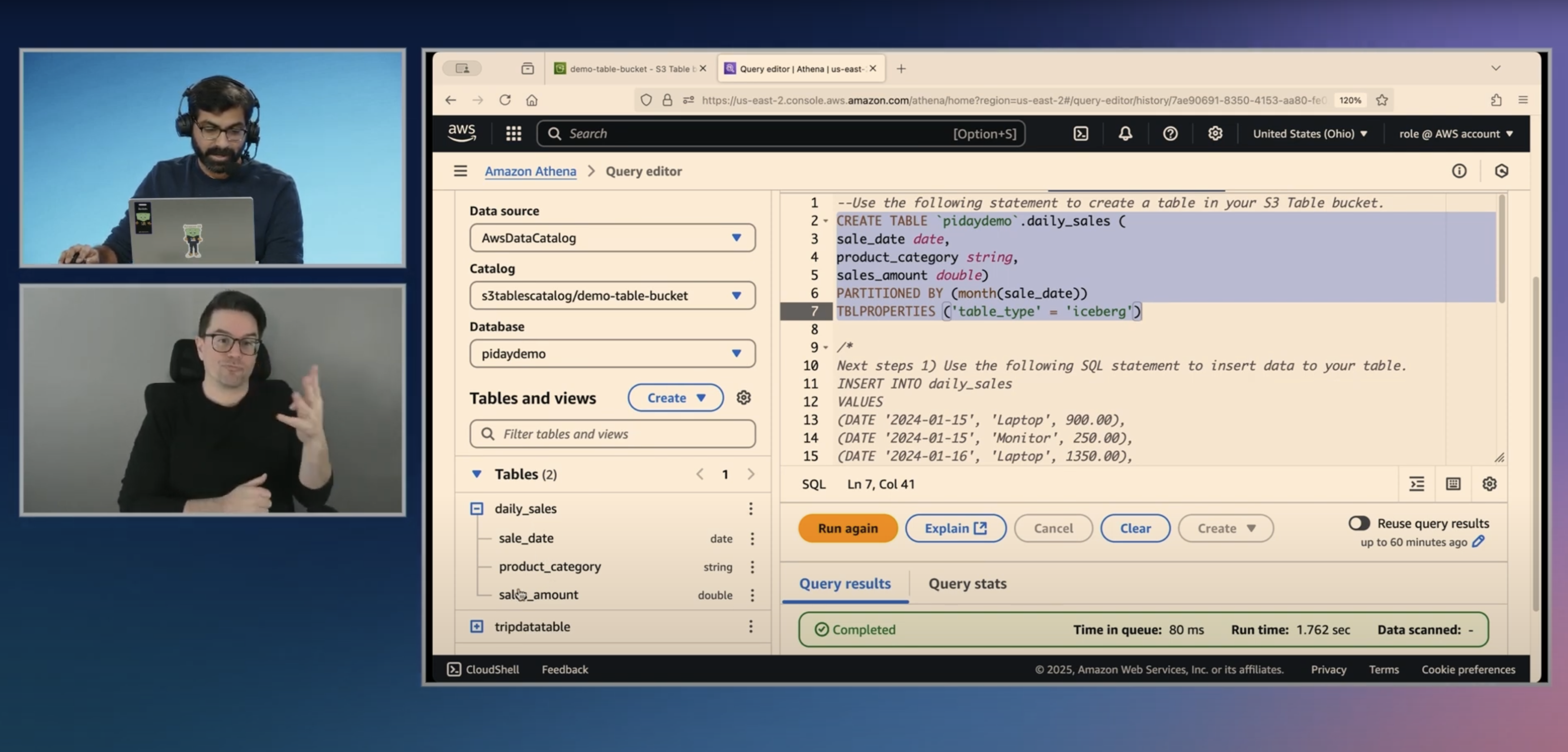Edit reuse query results time with the pencil
Image resolution: width=1568 pixels, height=752 pixels.
coord(1479,542)
